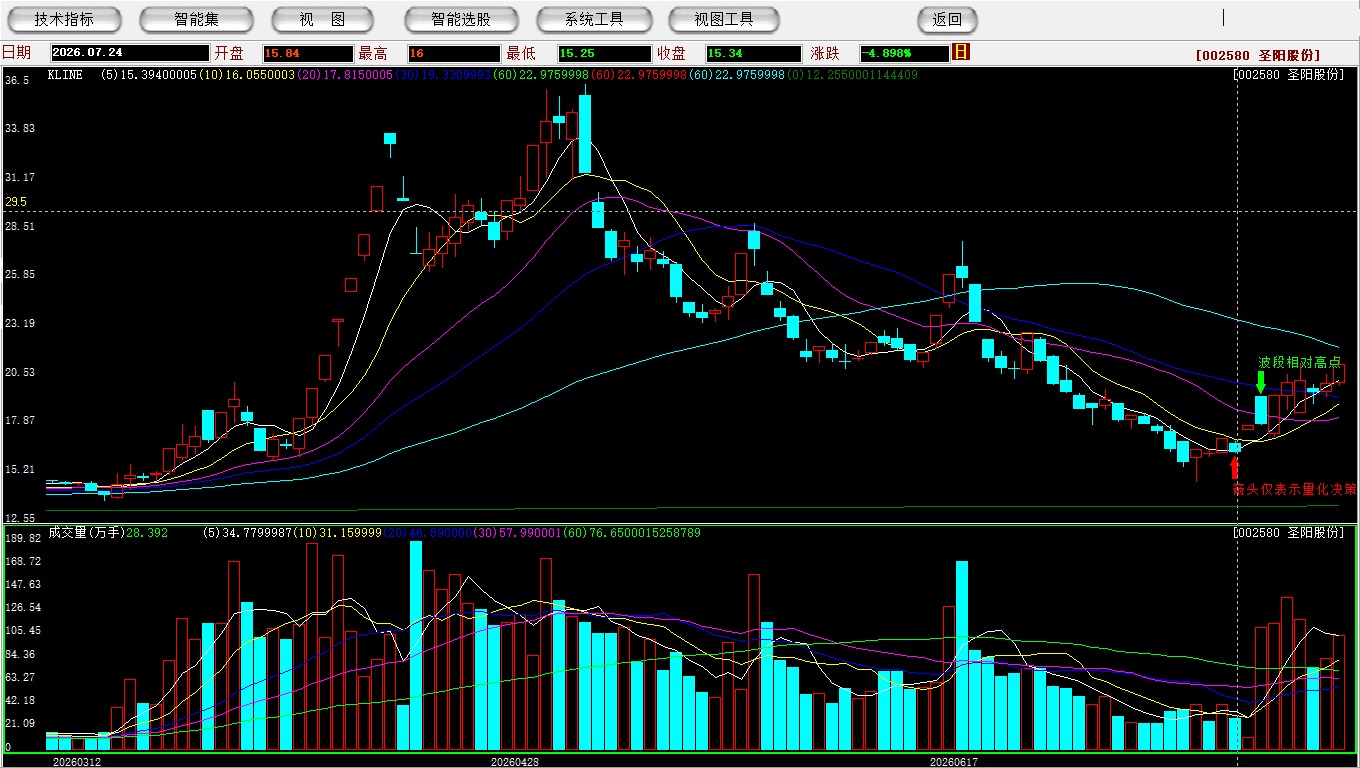Click the 36.5 price axis label
This screenshot has height=768, width=1360.
(x=16, y=79)
